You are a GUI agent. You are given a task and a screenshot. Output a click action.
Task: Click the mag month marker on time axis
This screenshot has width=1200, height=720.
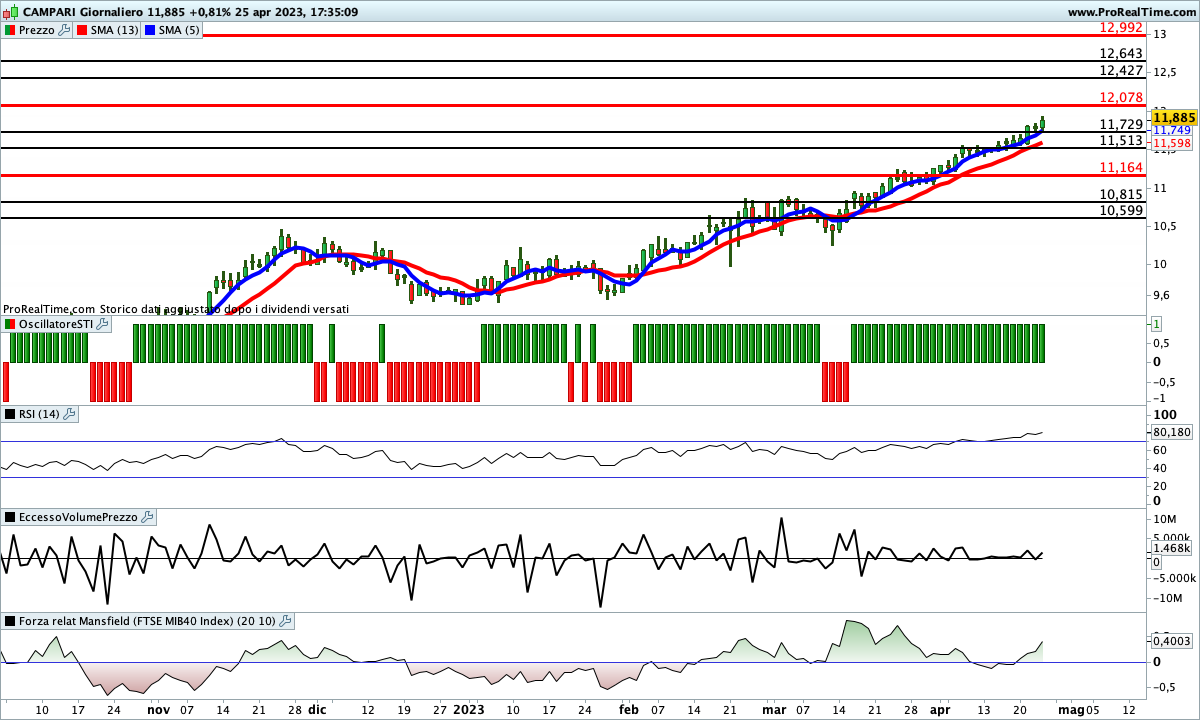tap(1070, 709)
